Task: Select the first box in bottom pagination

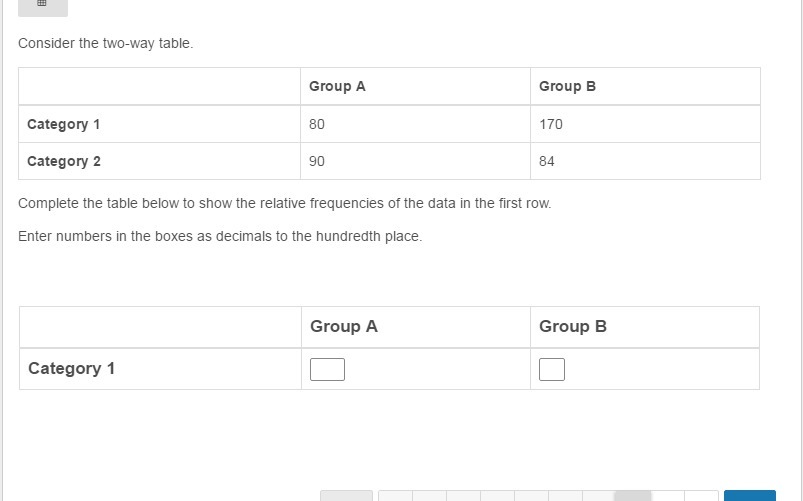Action: [x=346, y=495]
